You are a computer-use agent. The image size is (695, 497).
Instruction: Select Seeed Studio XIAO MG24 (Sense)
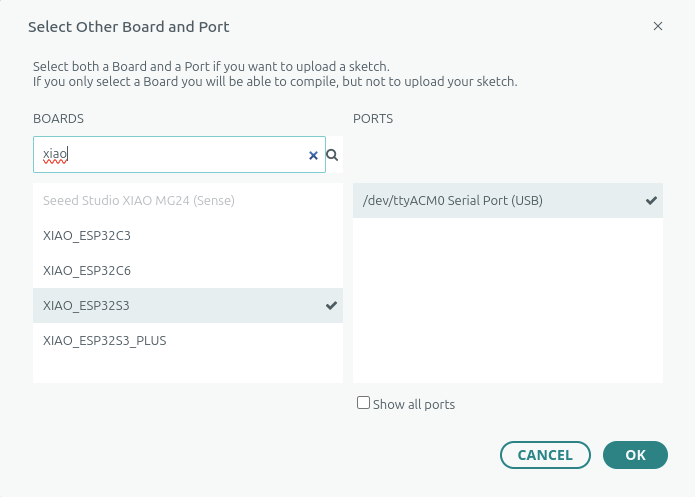point(138,200)
